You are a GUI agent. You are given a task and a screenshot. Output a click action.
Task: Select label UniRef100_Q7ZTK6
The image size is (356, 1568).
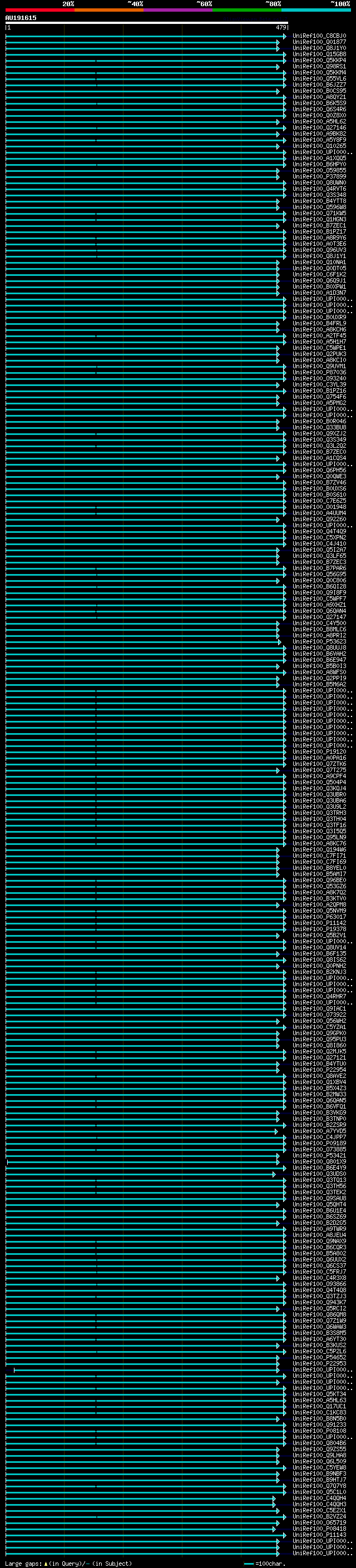click(x=319, y=764)
